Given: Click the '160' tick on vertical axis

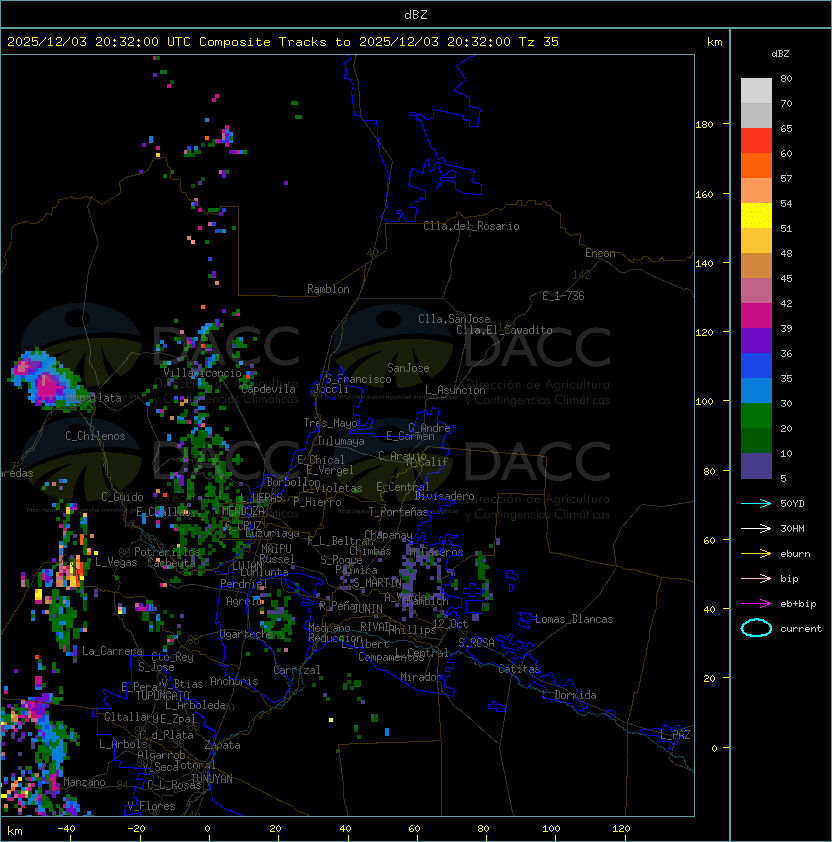Looking at the screenshot, I should [x=704, y=194].
